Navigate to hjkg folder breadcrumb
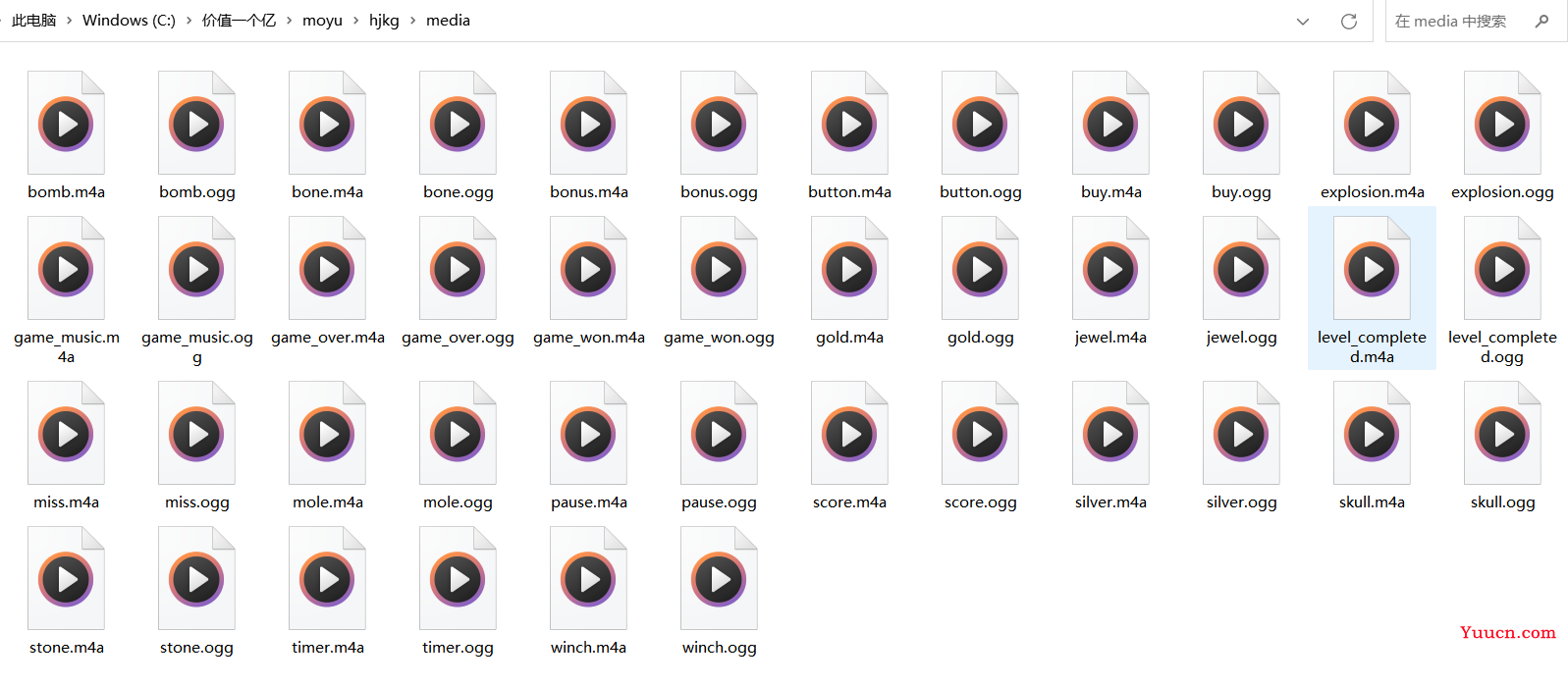 point(384,21)
